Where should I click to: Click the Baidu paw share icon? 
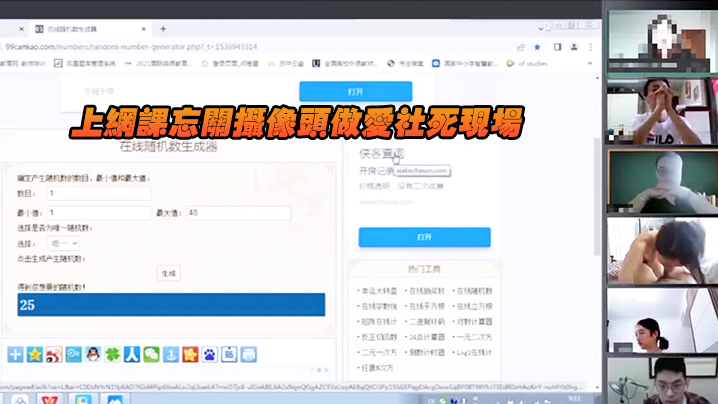tap(209, 354)
